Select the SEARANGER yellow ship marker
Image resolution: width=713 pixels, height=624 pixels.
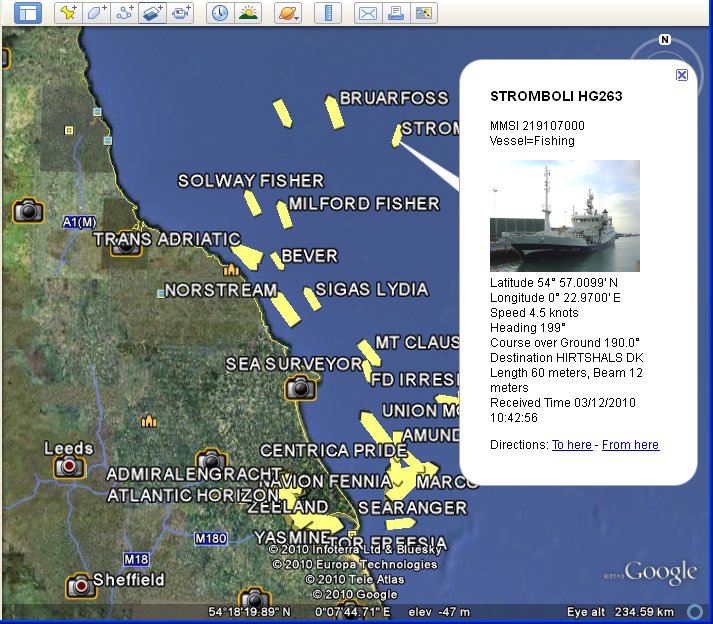click(400, 523)
